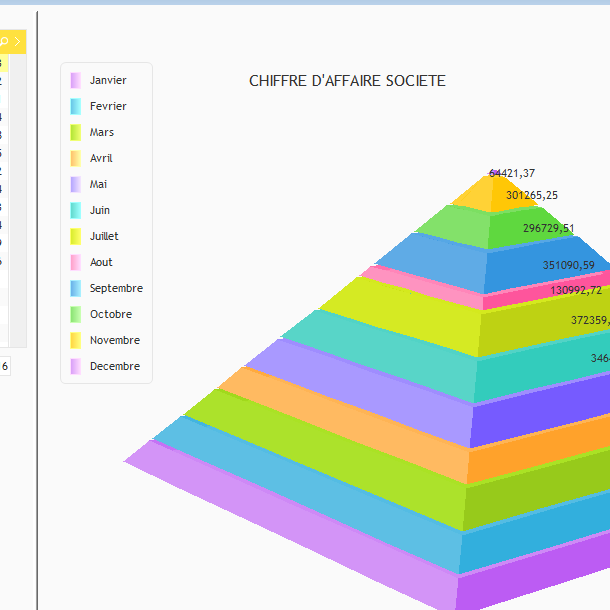610x610 pixels.
Task: Click the search magnifier icon in yellow header
Action: [x=4, y=42]
